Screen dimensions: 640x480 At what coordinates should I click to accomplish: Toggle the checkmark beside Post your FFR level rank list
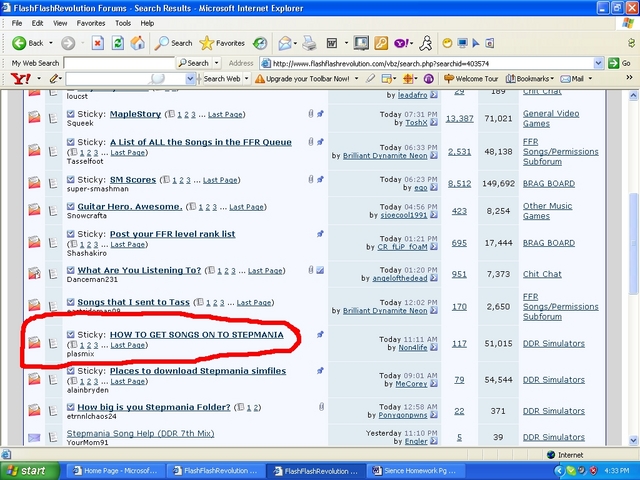pos(71,234)
